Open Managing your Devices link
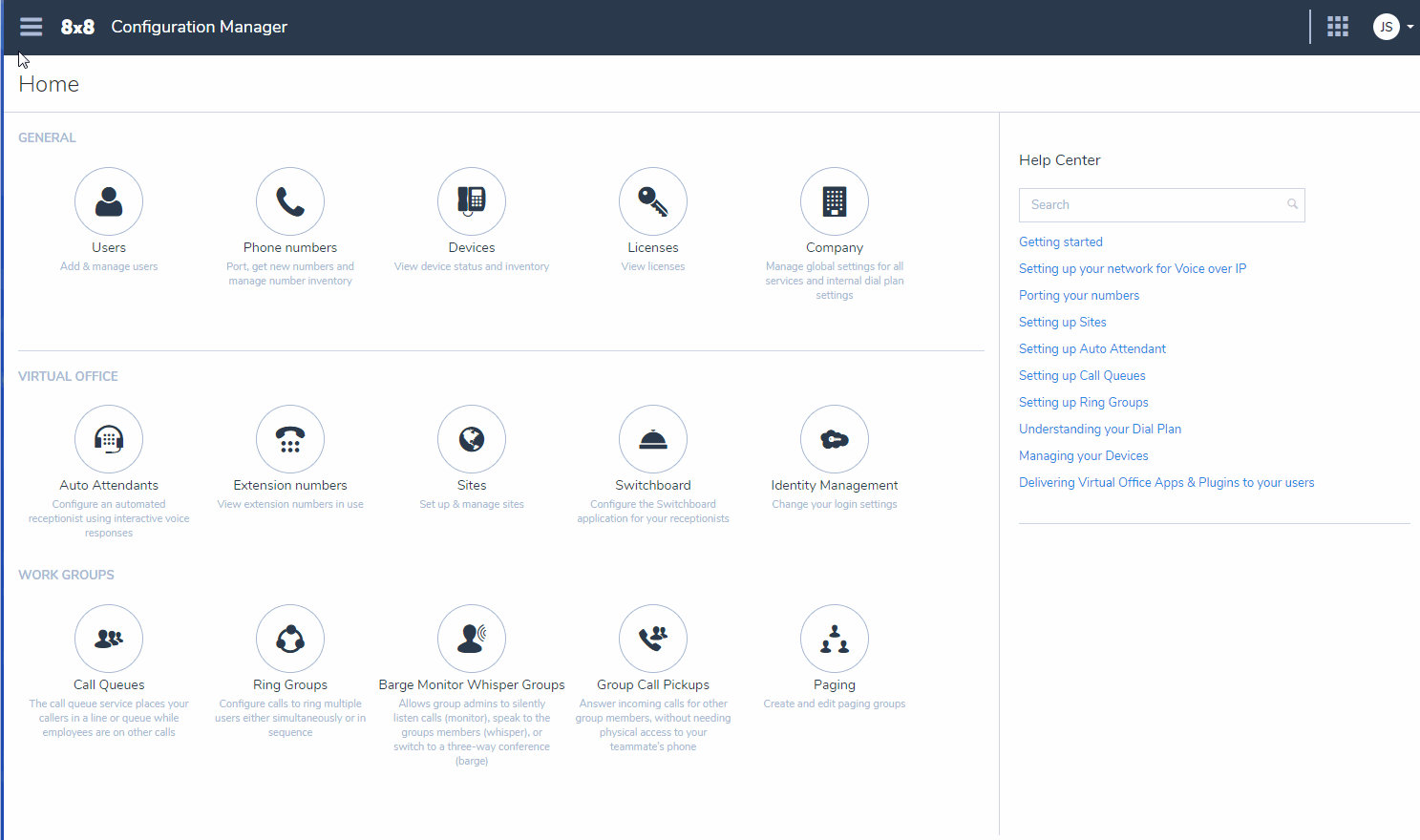The image size is (1420, 840). pyautogui.click(x=1084, y=456)
